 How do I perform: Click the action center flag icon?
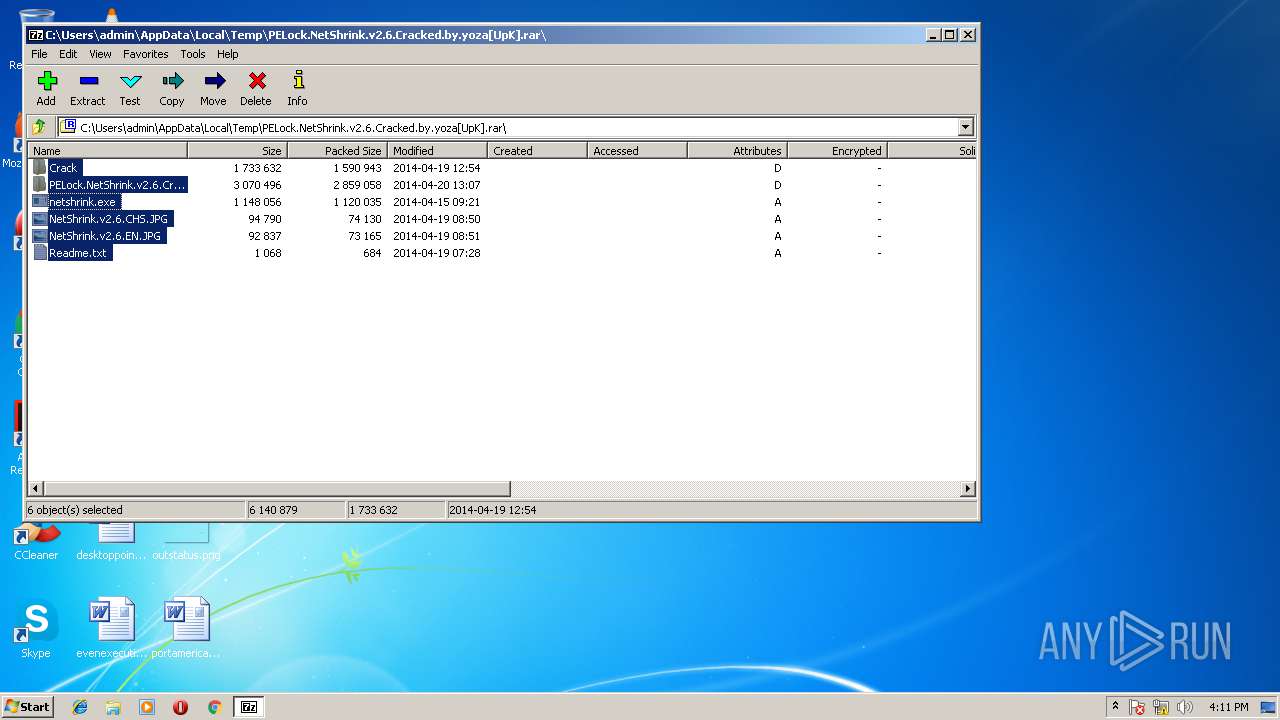tap(1138, 707)
